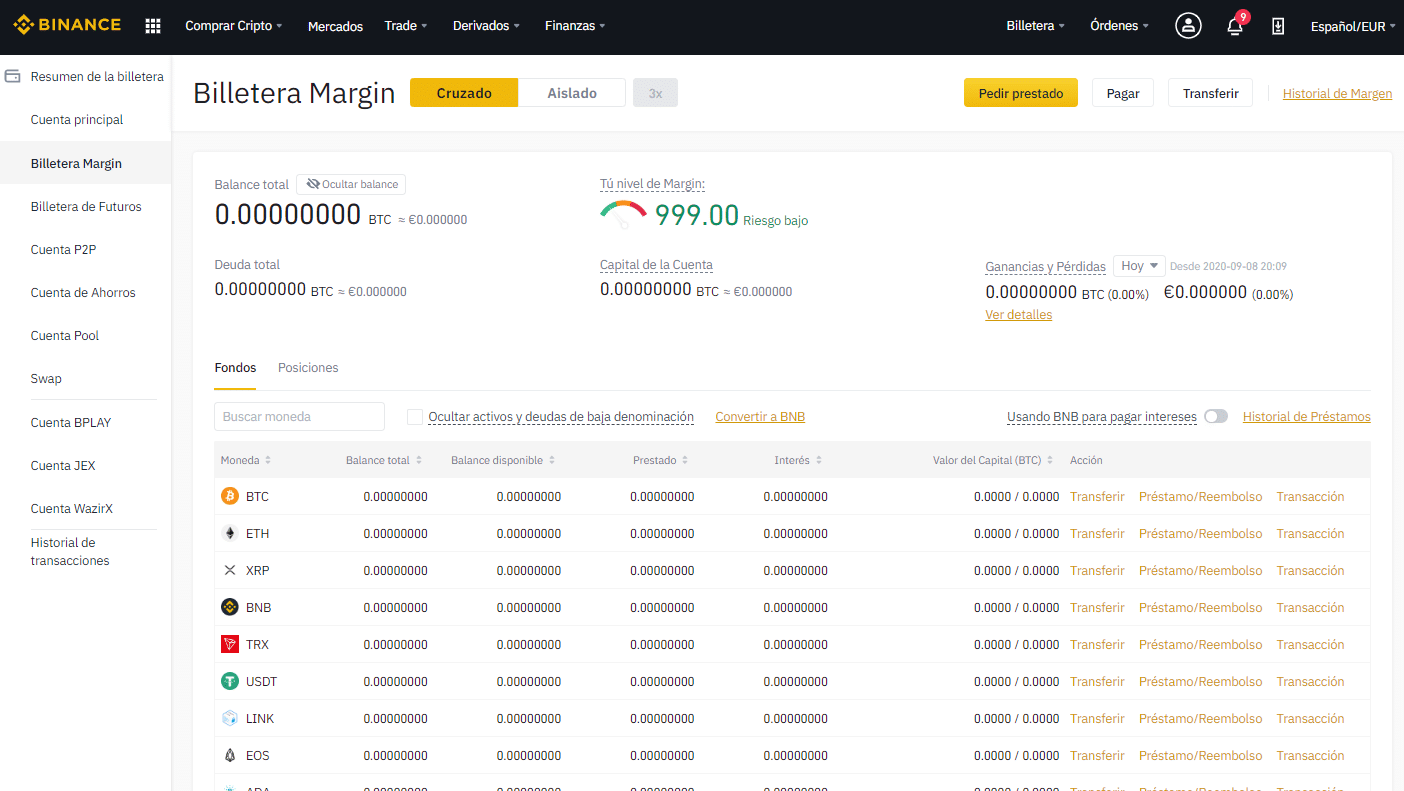Viewport: 1404px width, 791px height.
Task: Expand the Finanzas dropdown
Action: (x=575, y=26)
